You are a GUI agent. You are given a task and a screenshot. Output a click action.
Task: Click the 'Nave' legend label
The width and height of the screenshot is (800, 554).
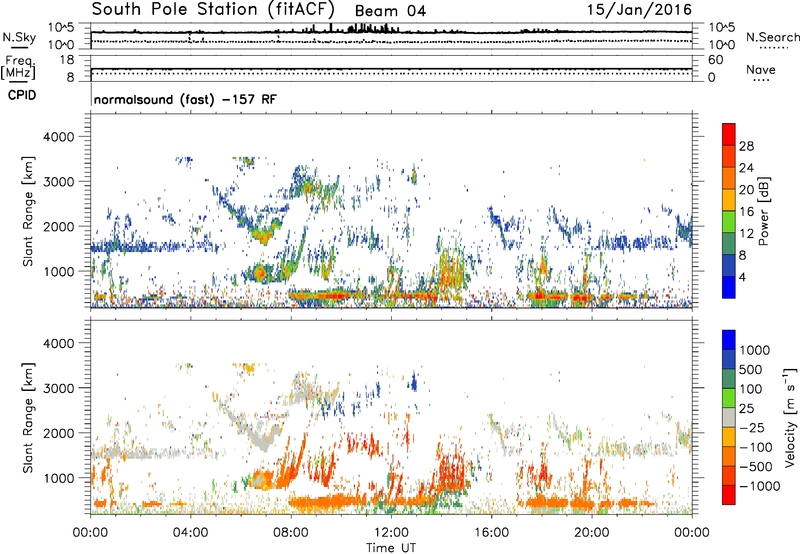coord(760,69)
